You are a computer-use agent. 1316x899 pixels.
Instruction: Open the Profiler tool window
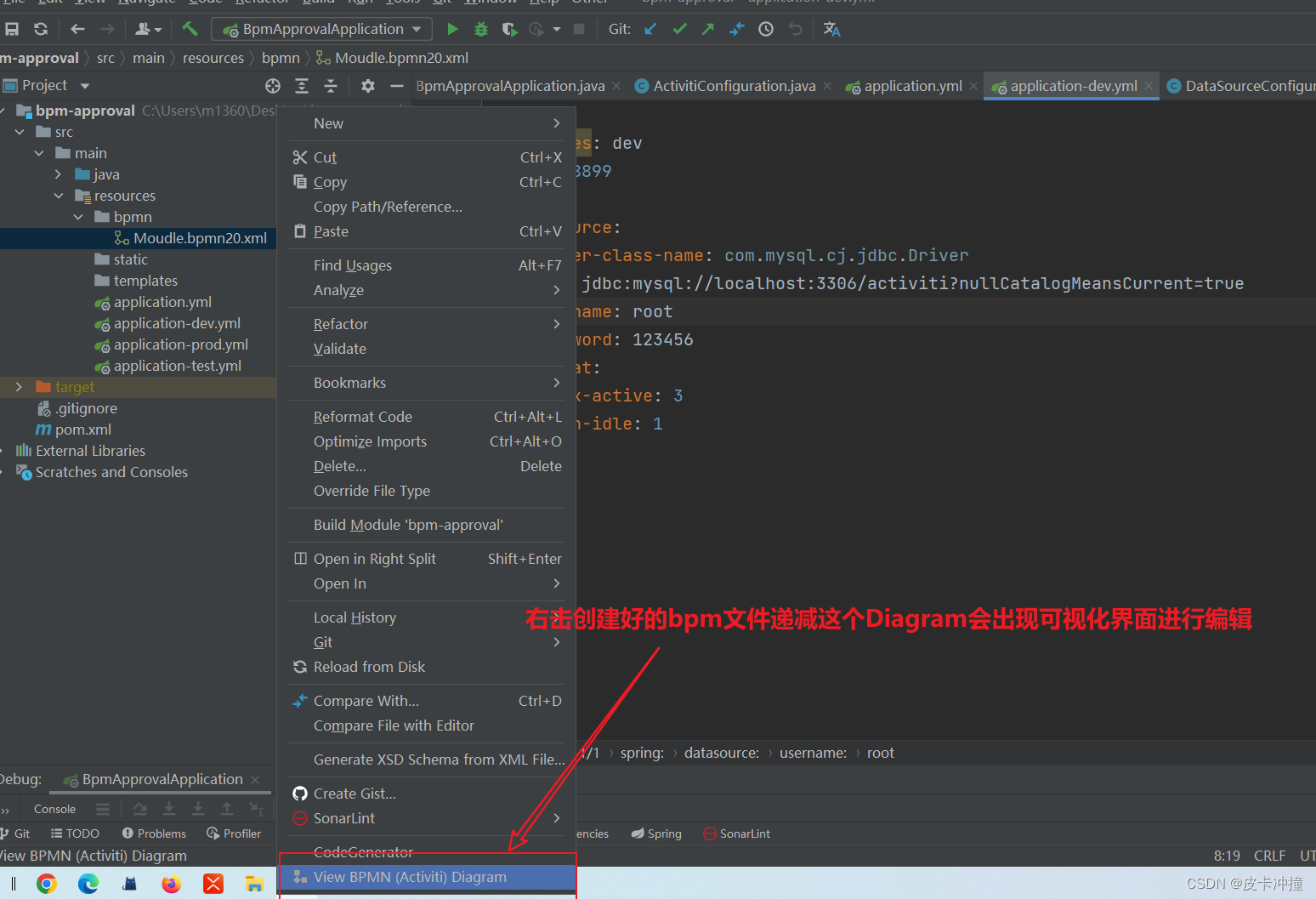point(234,834)
